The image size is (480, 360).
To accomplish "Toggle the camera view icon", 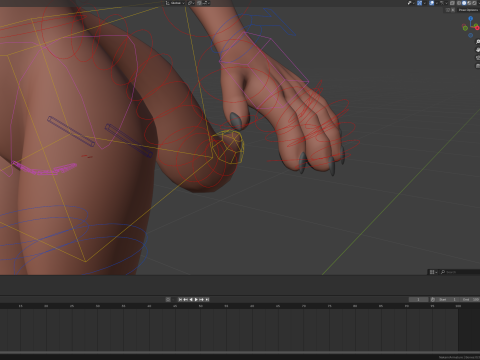I will 478,57.
